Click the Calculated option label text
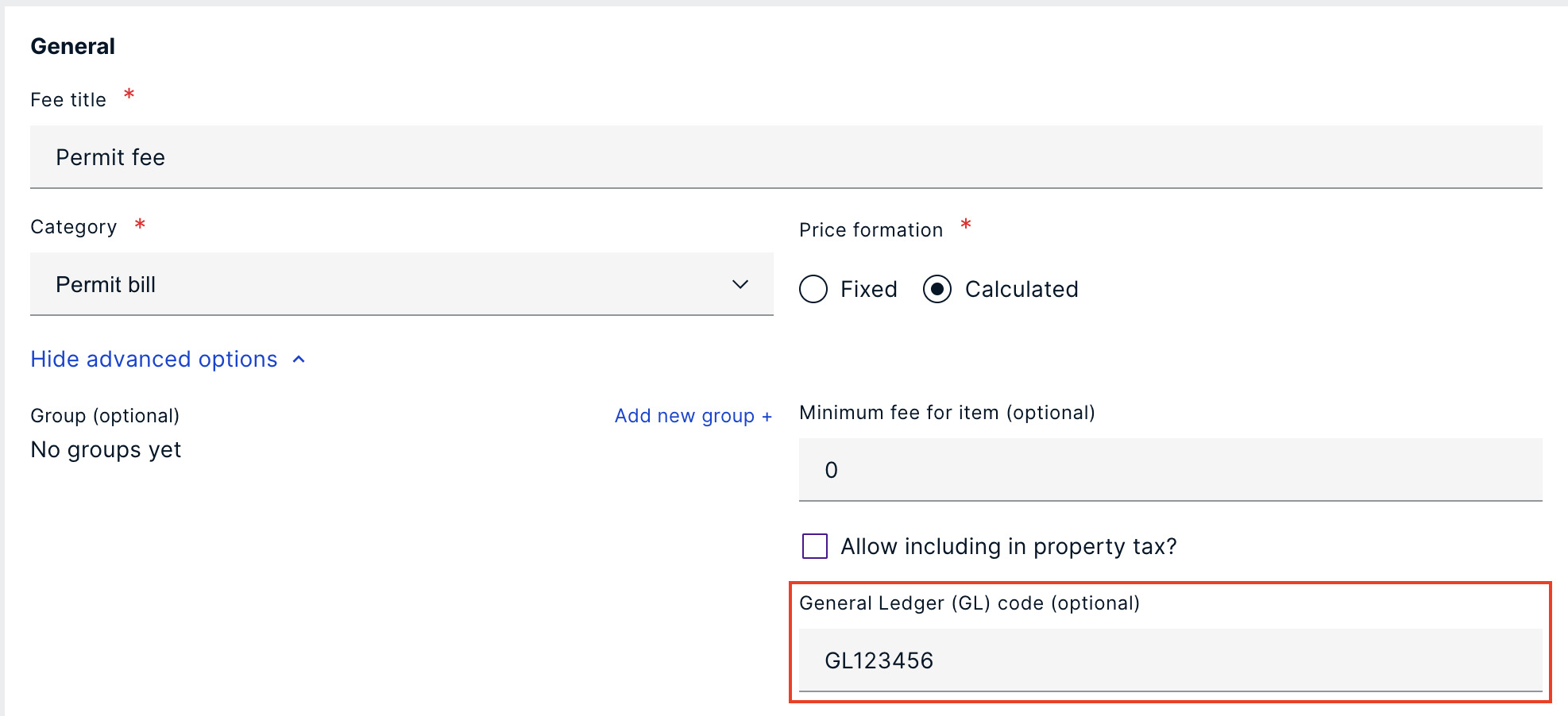The height and width of the screenshot is (716, 1568). 1022,289
